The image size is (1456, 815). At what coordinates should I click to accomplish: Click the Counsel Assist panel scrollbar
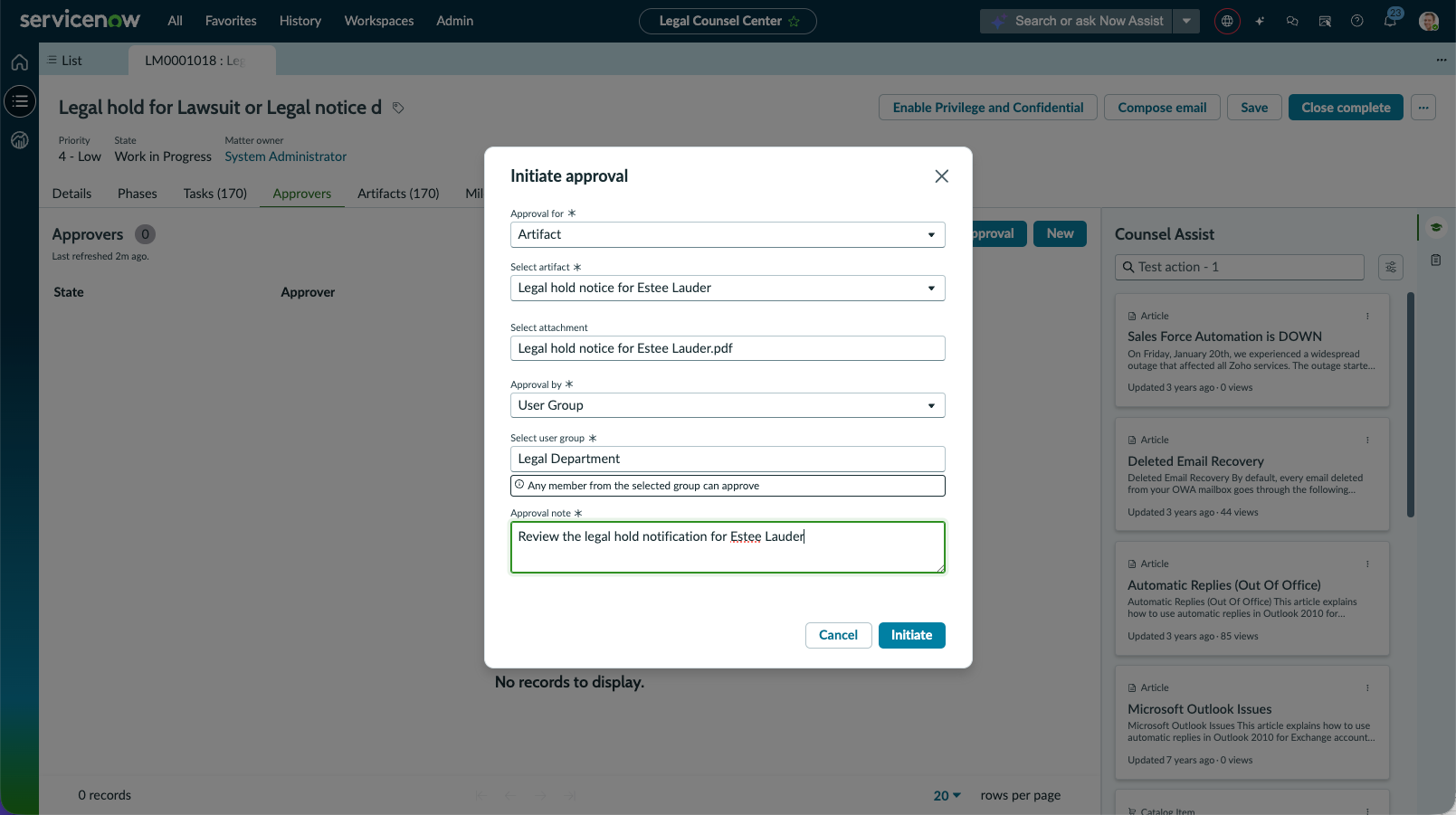(x=1411, y=404)
